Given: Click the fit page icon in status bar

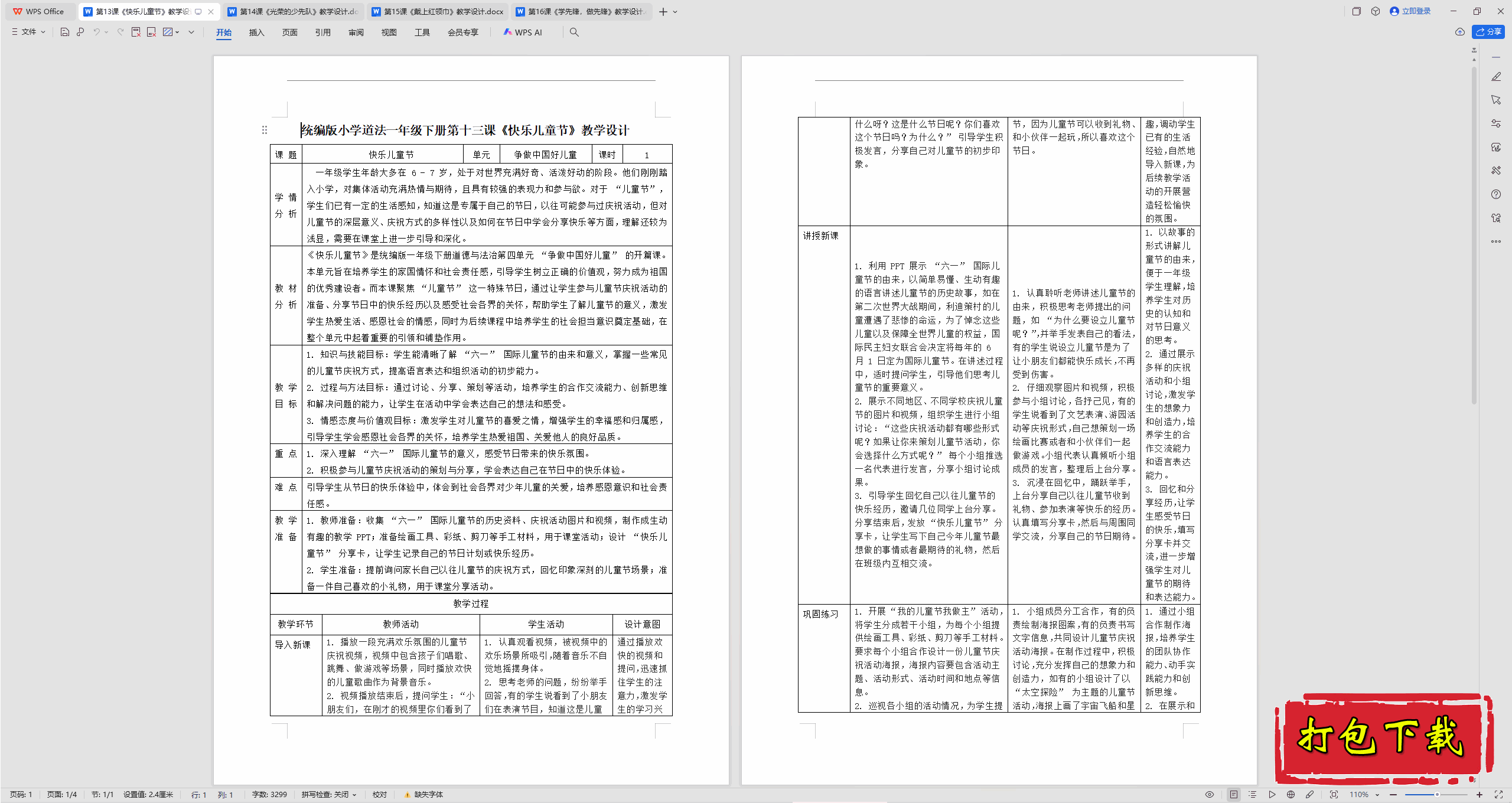Looking at the screenshot, I should (1334, 795).
